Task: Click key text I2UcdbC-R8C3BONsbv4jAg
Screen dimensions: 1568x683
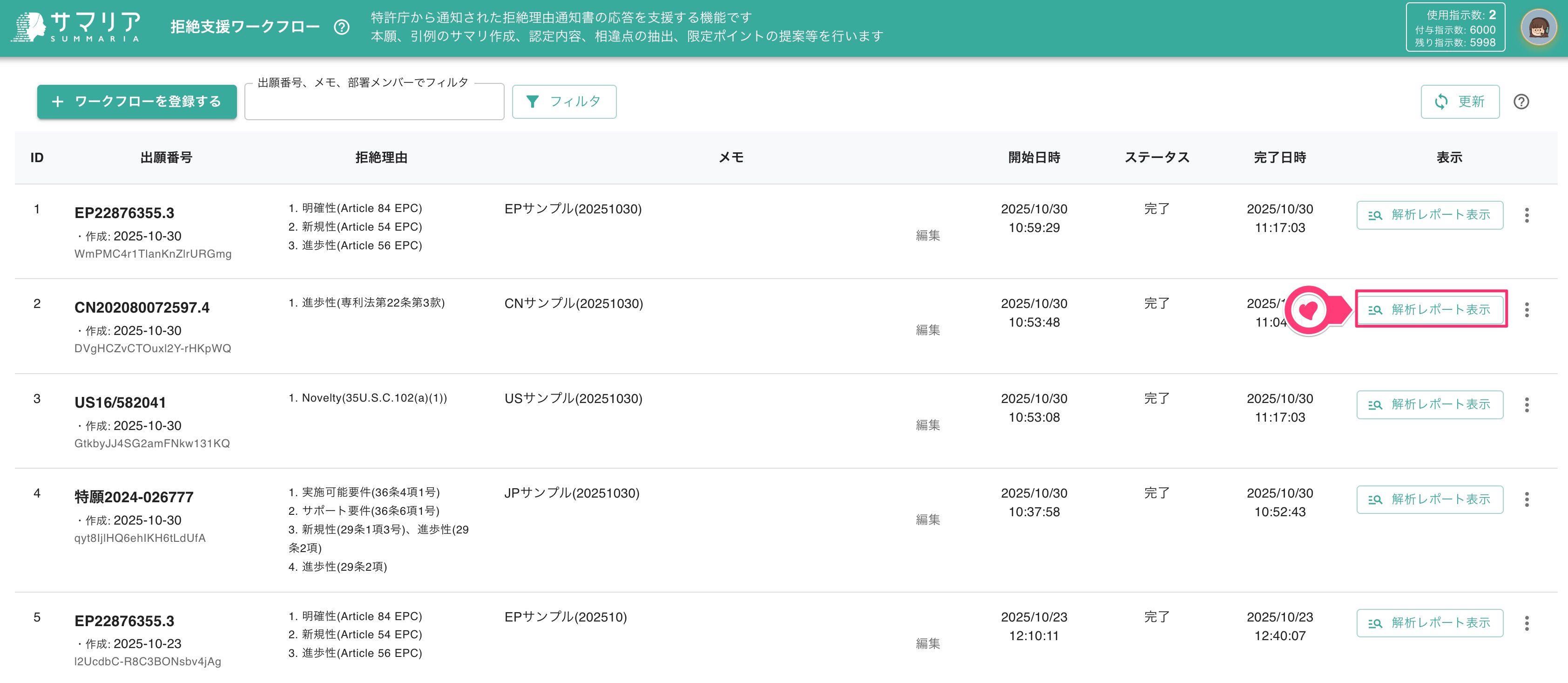Action: coord(148,663)
